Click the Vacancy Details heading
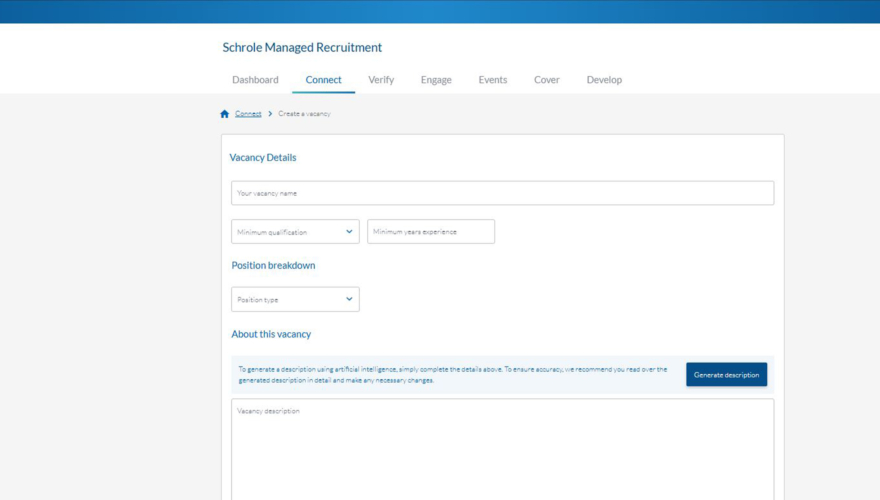880x500 pixels. pyautogui.click(x=263, y=157)
